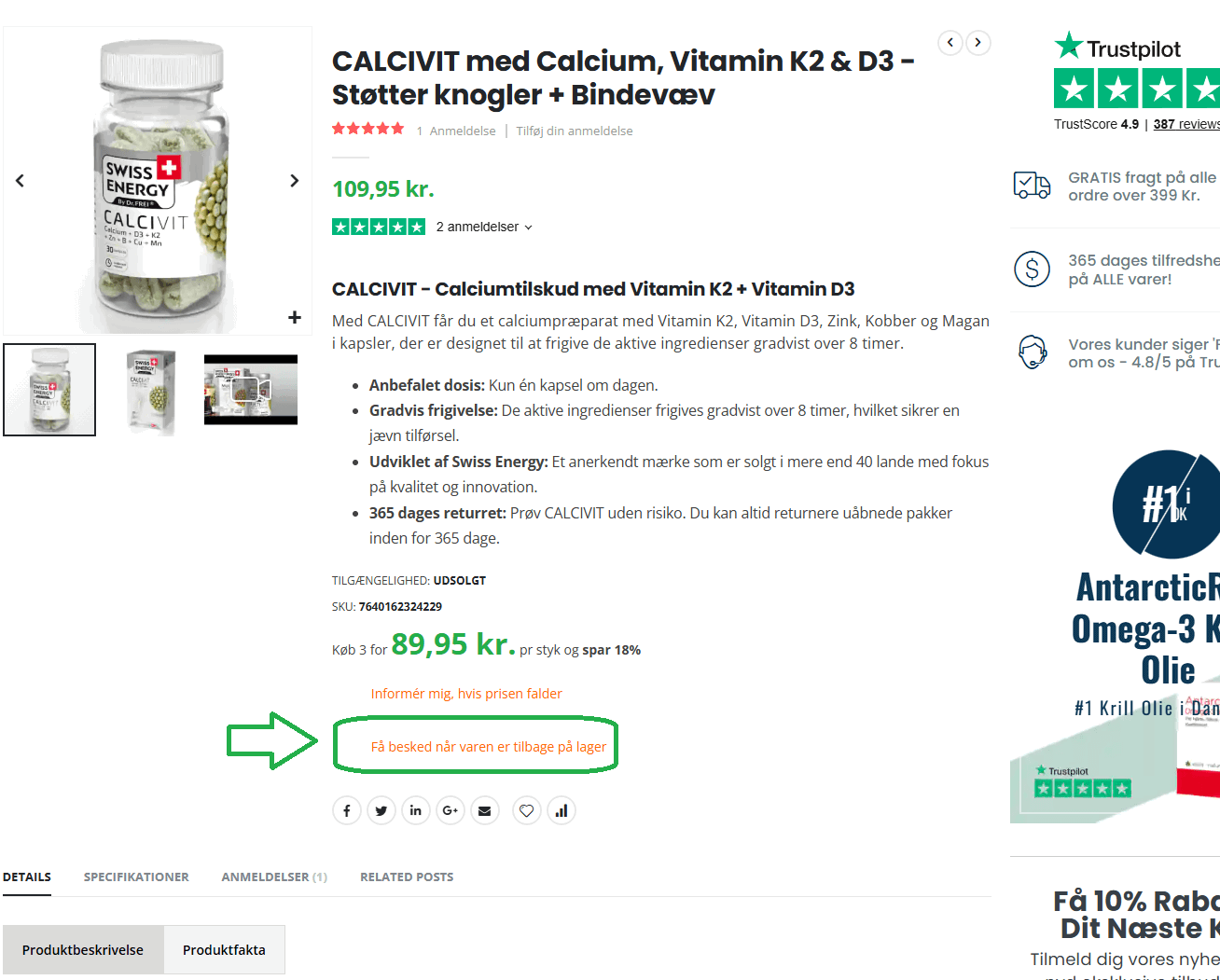This screenshot has width=1220, height=980.
Task: Select the Produktfakta tab button
Action: tap(224, 949)
